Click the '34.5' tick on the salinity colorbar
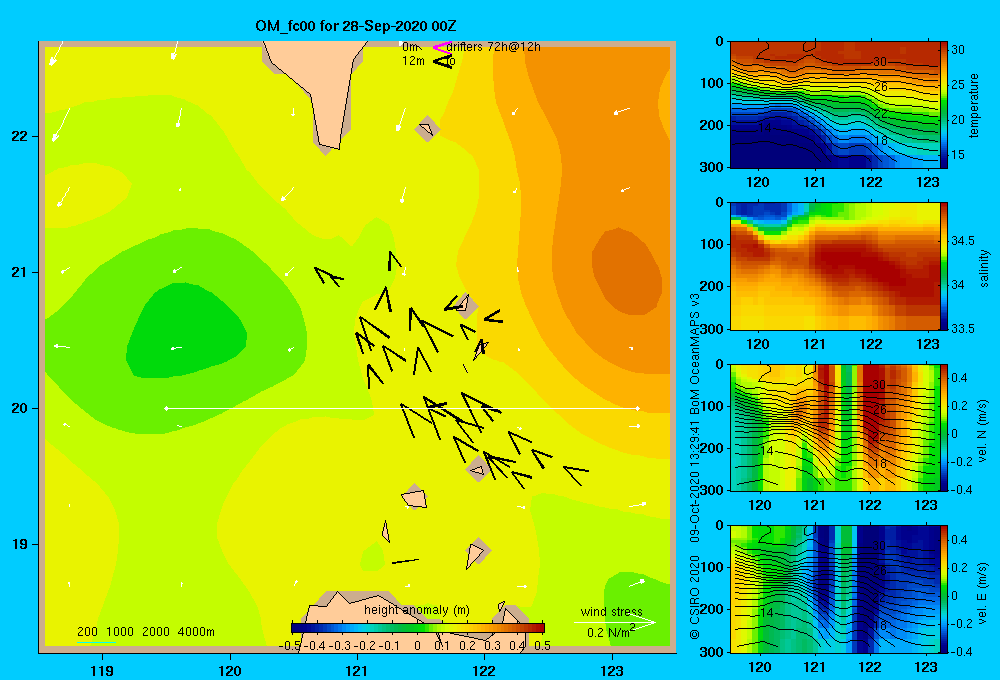The height and width of the screenshot is (680, 1000). tap(963, 240)
